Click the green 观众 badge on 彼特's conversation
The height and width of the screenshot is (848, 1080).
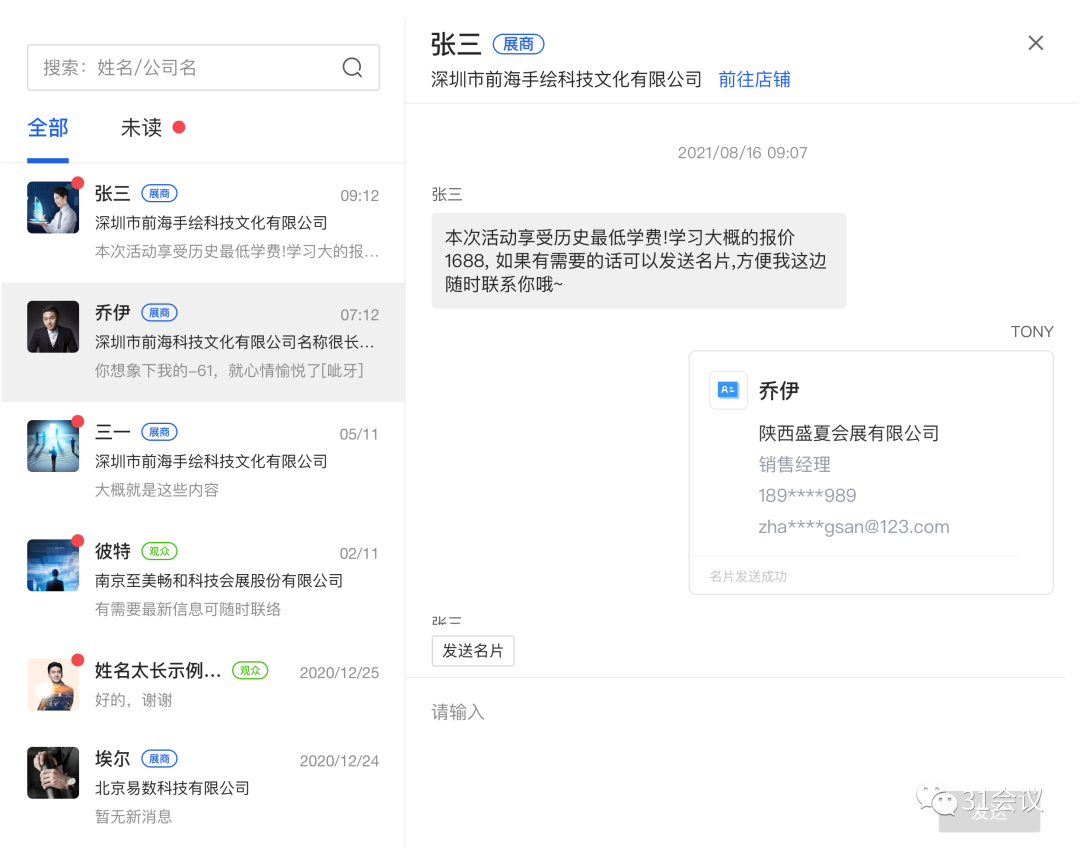tap(160, 551)
